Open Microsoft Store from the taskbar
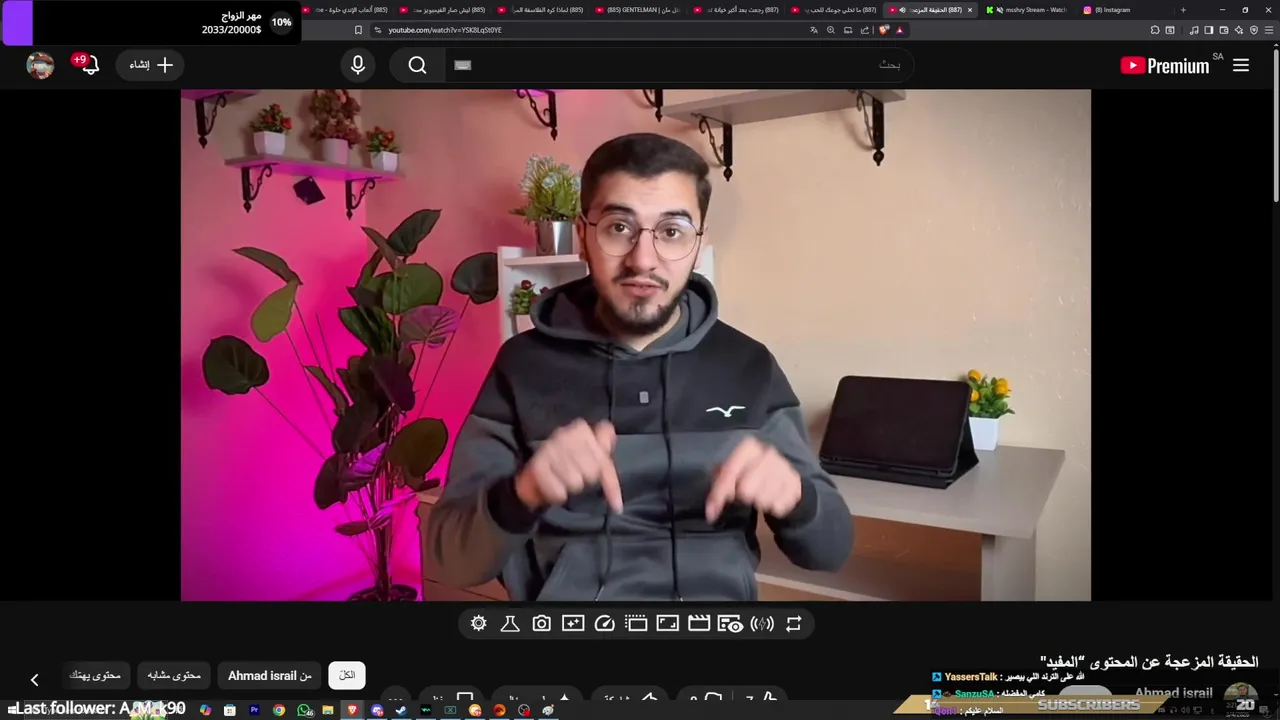 click(x=230, y=710)
